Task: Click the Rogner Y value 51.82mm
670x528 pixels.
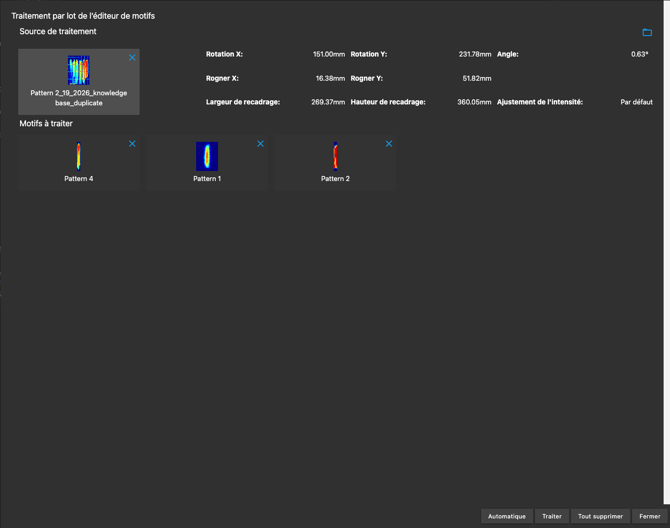Action: tap(476, 78)
